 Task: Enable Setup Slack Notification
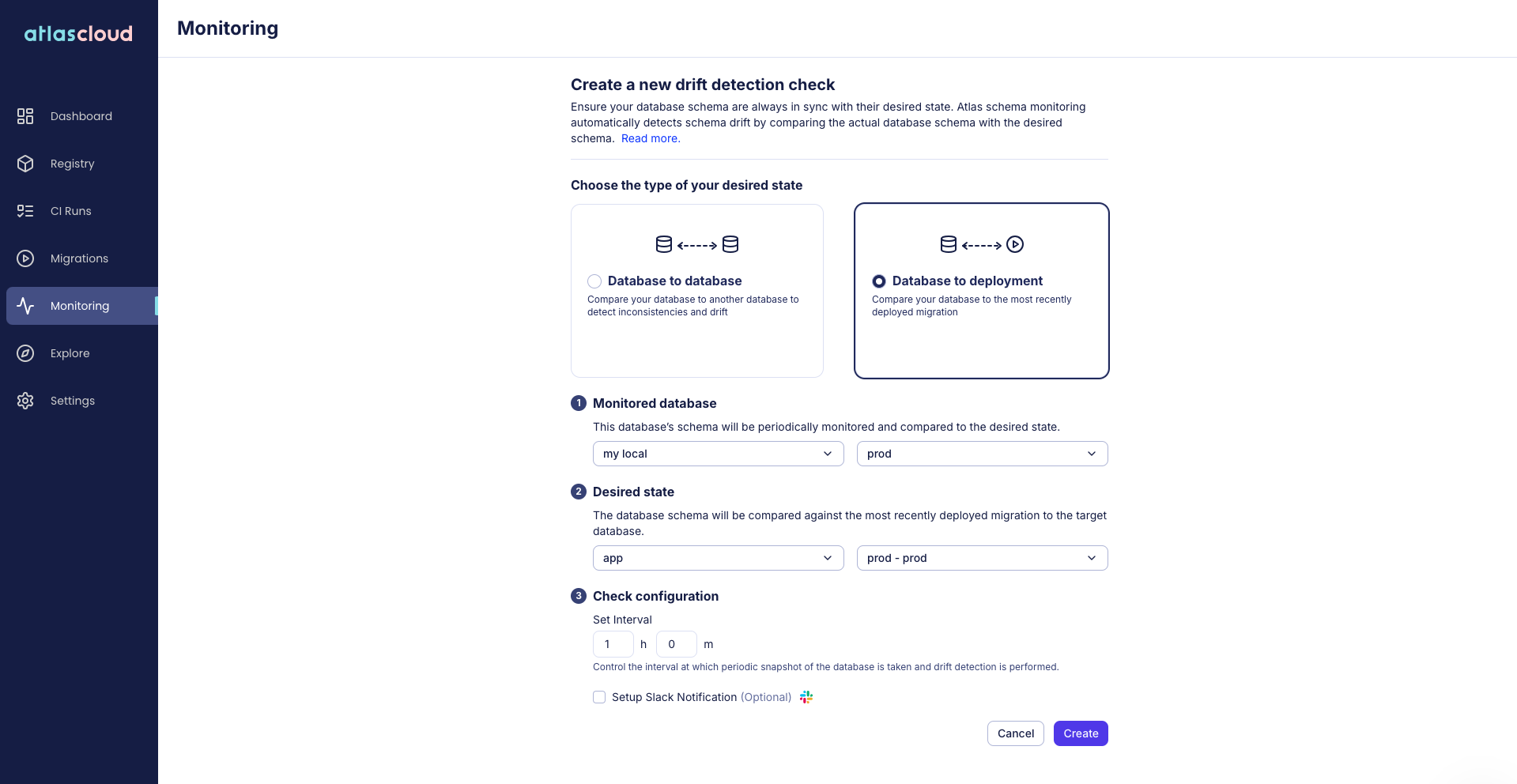598,697
